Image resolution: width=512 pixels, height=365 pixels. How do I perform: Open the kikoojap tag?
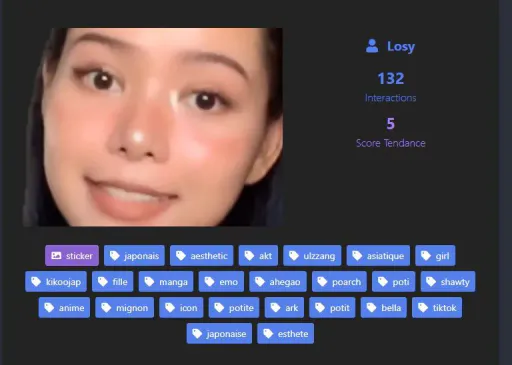click(x=56, y=282)
